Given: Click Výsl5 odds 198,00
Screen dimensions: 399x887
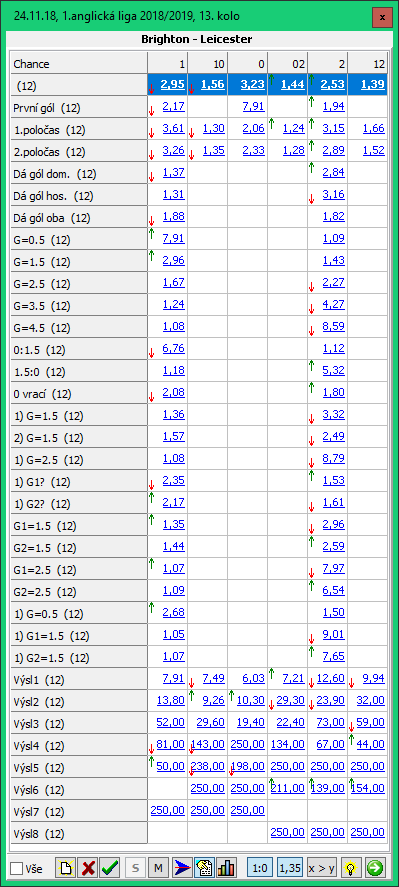Looking at the screenshot, I should (248, 767).
